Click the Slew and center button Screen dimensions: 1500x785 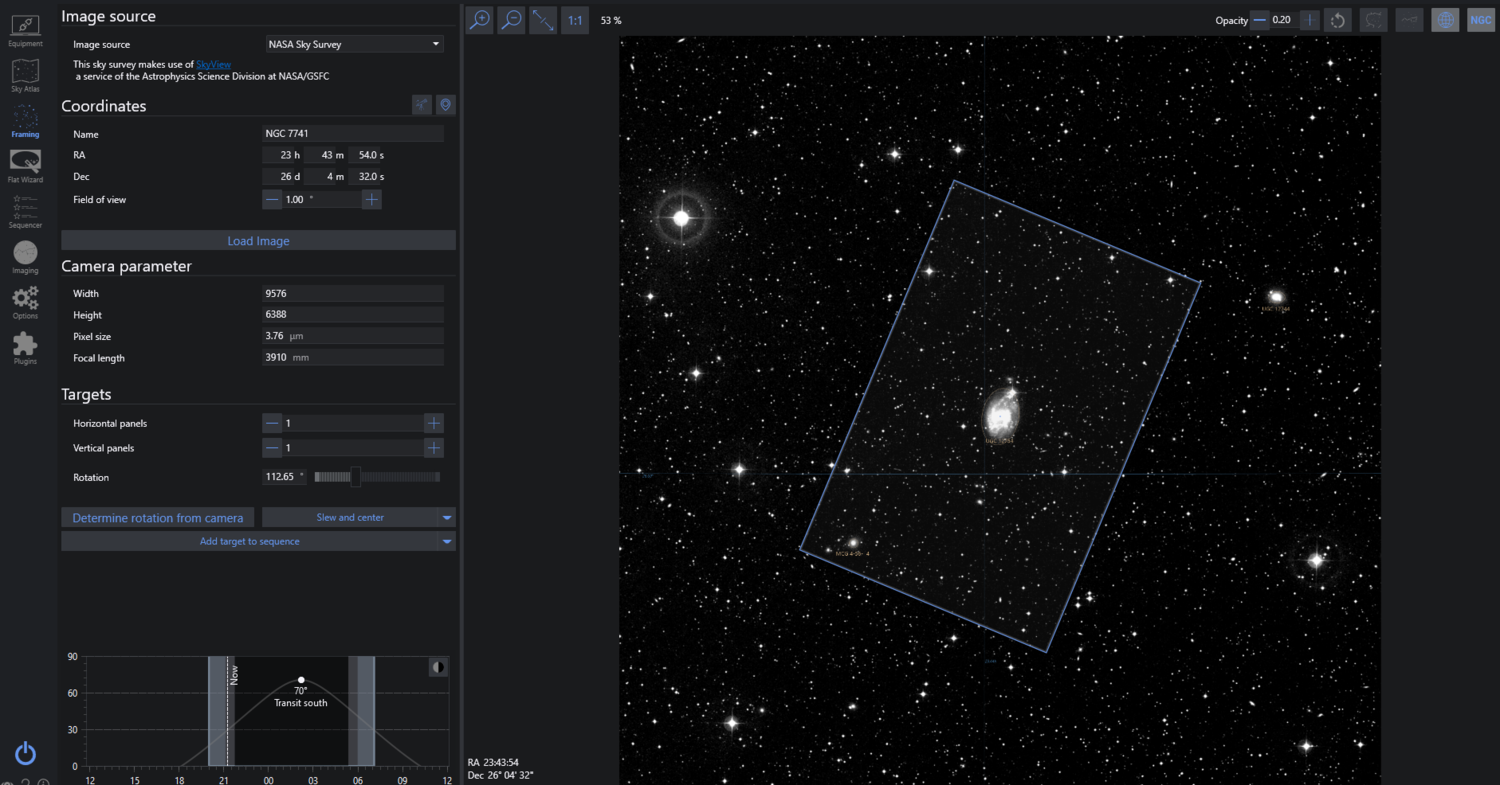(x=350, y=517)
